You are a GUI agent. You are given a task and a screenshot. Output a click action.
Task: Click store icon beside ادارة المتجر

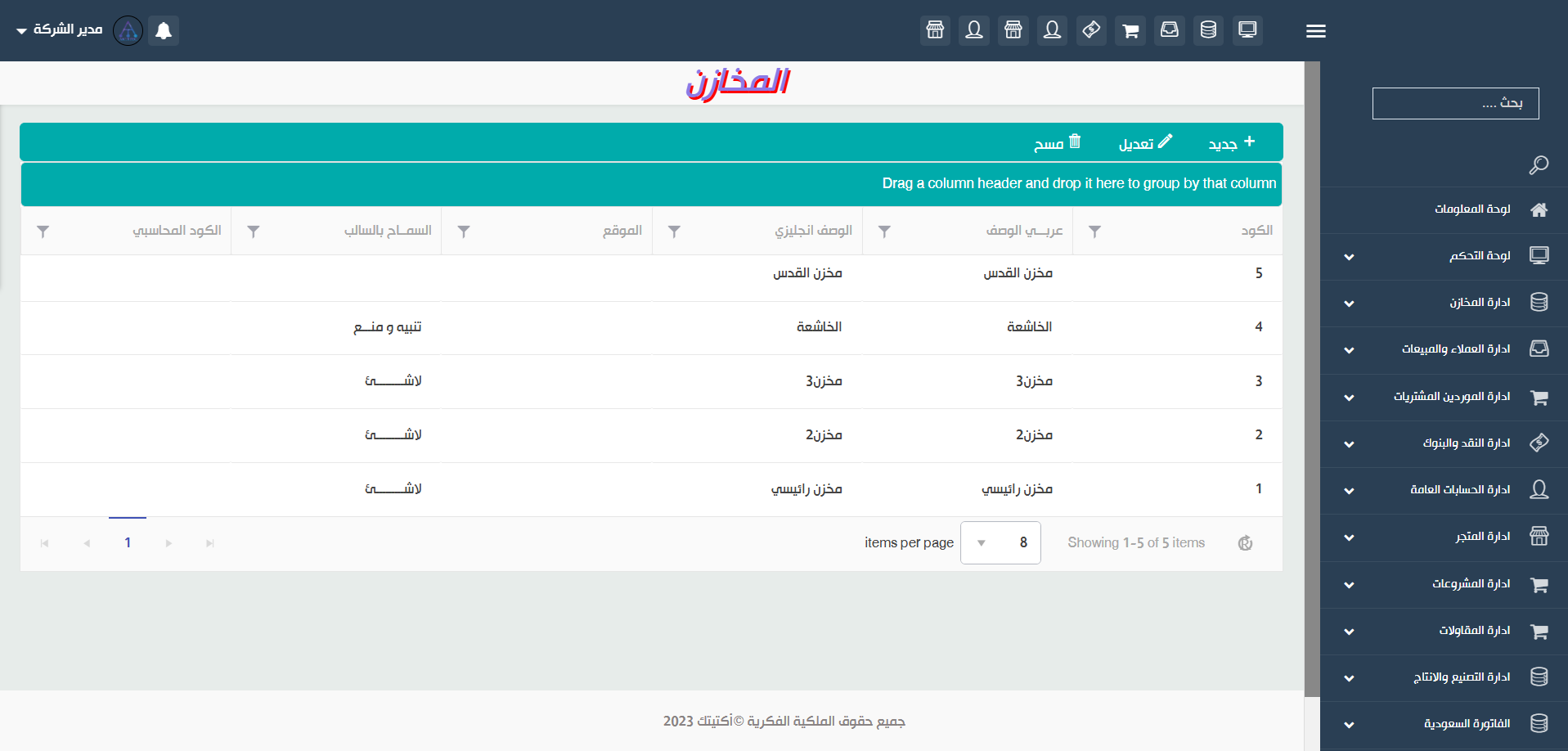[x=1539, y=536]
